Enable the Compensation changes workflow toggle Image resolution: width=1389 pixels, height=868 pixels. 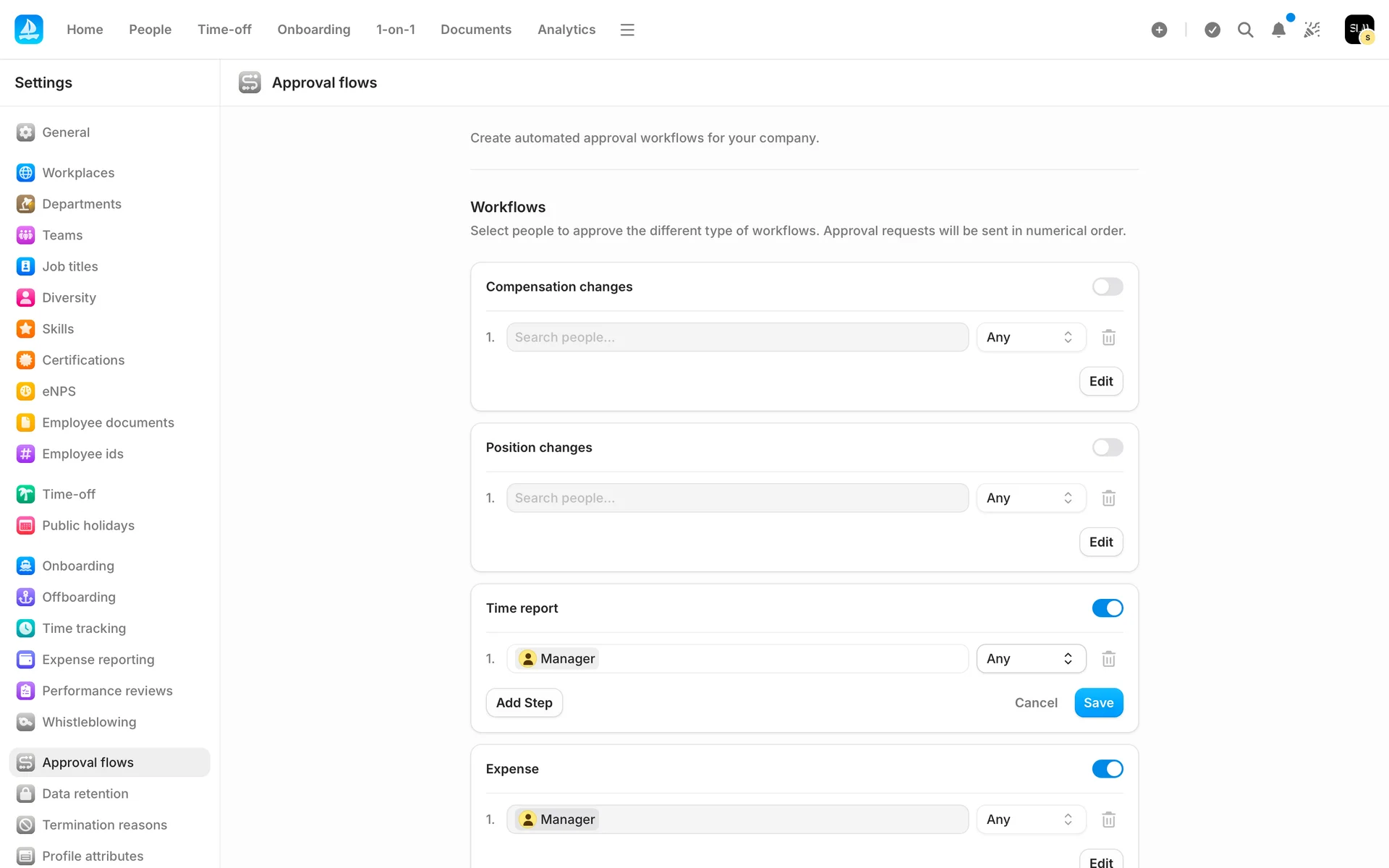click(x=1107, y=287)
